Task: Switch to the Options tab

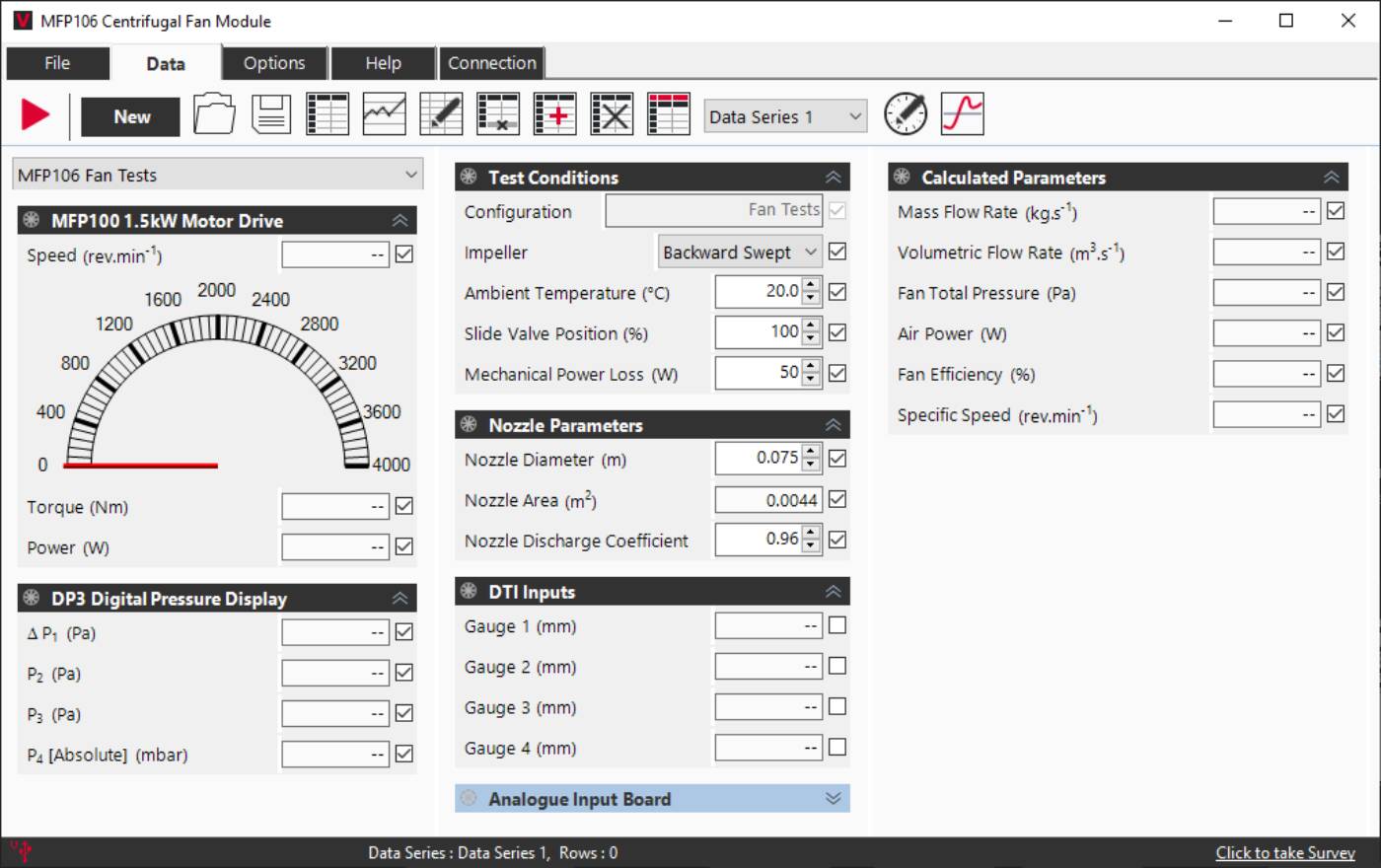Action: 273,62
